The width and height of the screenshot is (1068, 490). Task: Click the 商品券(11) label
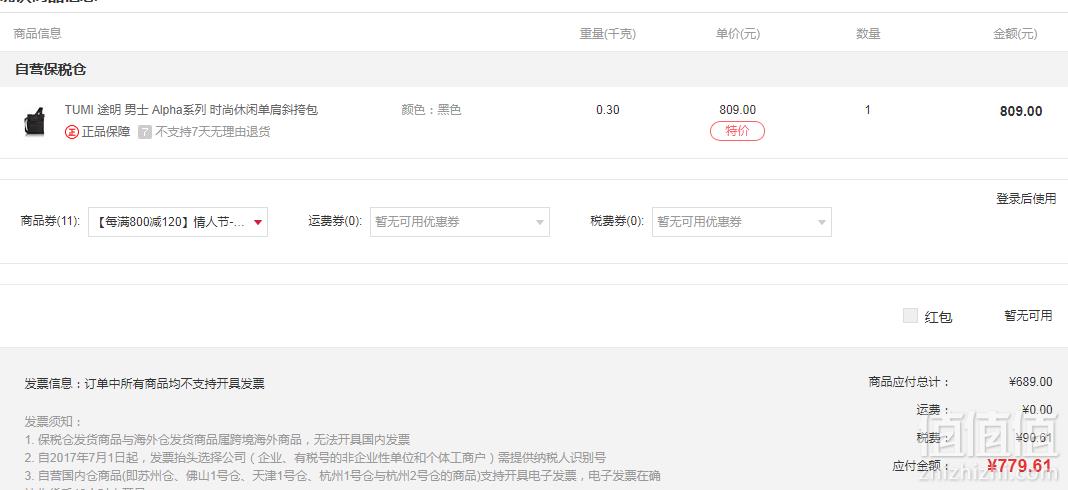pos(50,221)
